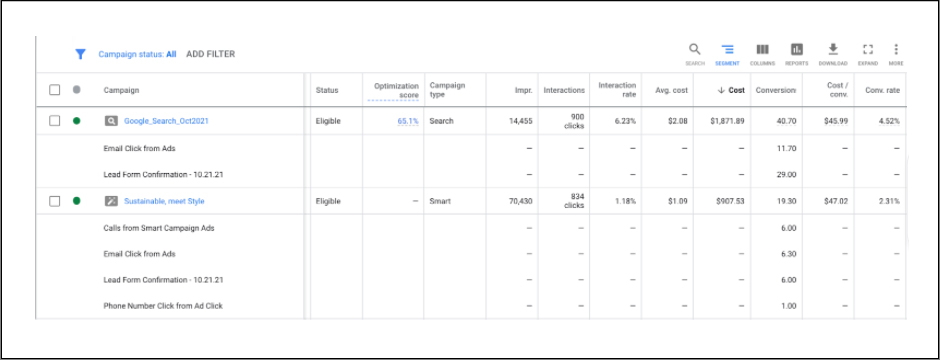Viewport: 940px width, 360px height.
Task: Click the 11.70 conversions value
Action: point(786,149)
